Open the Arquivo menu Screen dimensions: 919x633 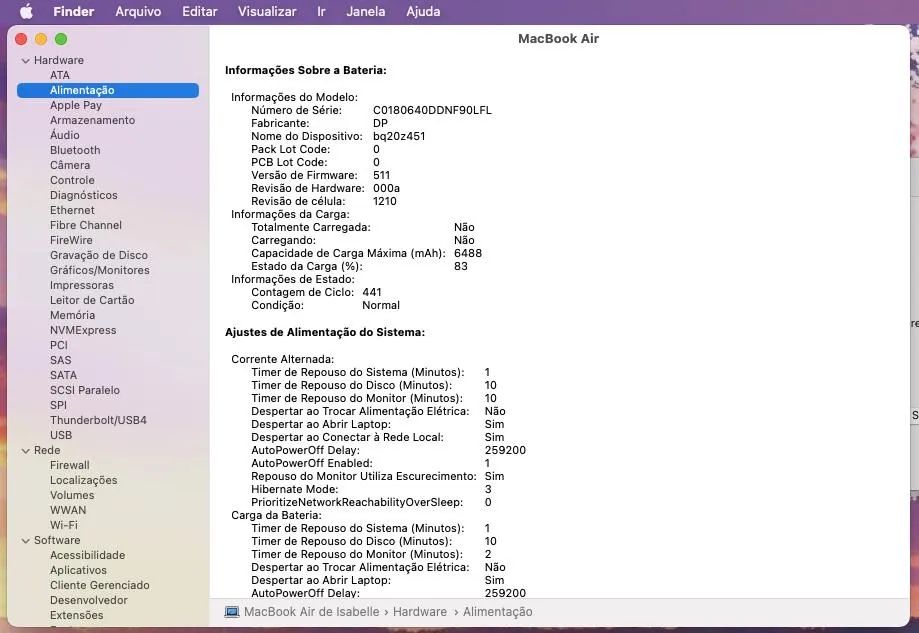pyautogui.click(x=138, y=11)
